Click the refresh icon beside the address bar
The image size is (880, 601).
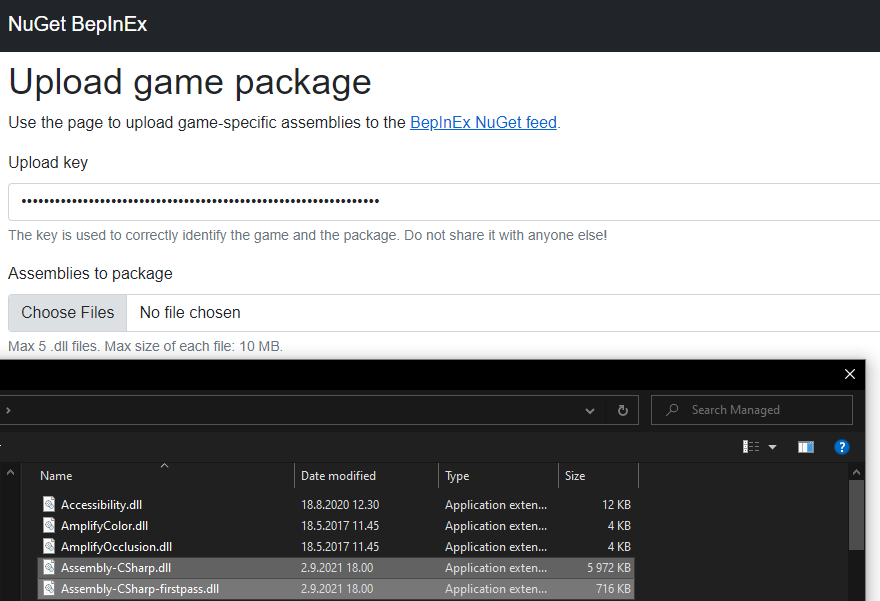click(622, 410)
